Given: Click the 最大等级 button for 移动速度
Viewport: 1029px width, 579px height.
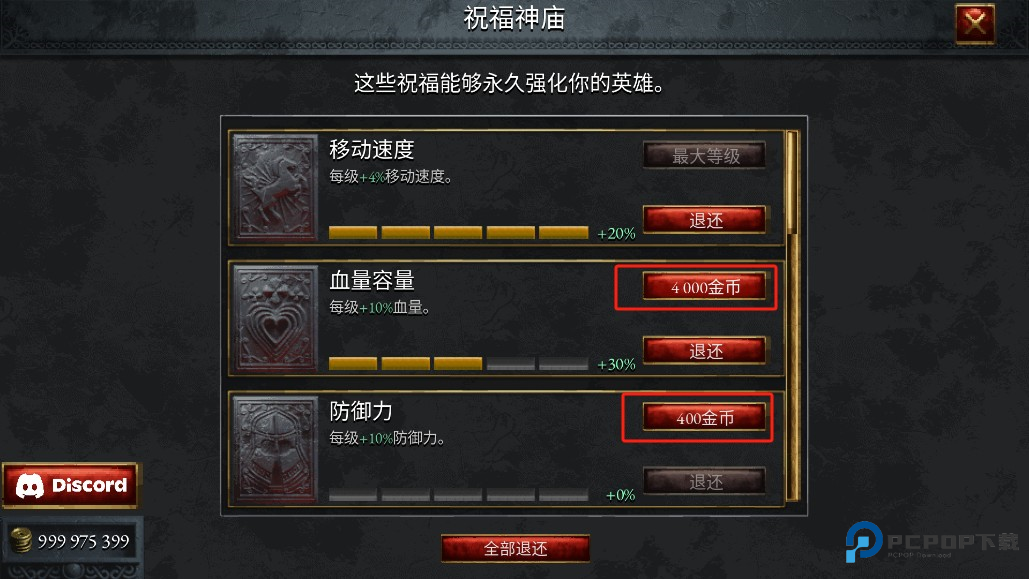Looking at the screenshot, I should point(705,156).
